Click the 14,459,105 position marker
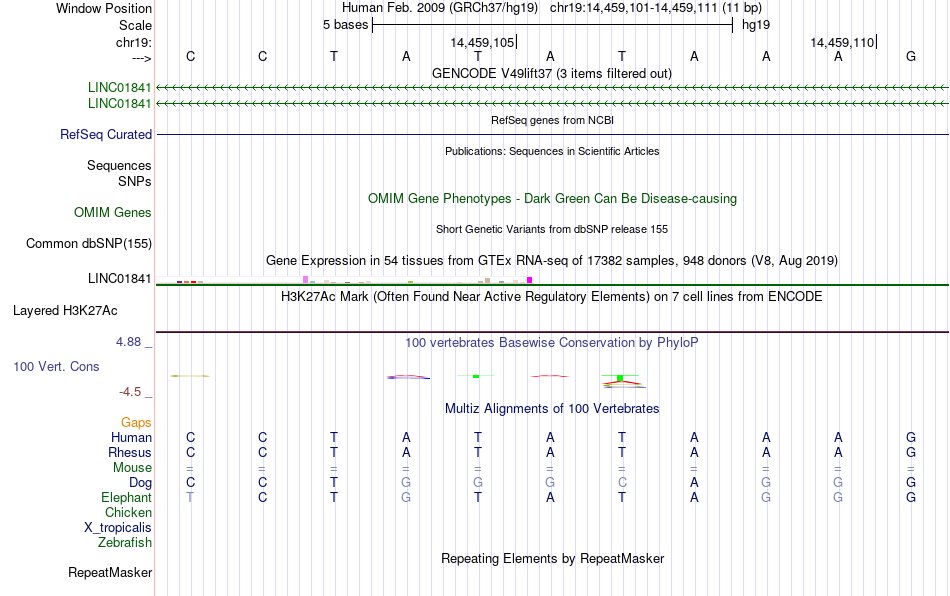950x596 pixels. [482, 42]
